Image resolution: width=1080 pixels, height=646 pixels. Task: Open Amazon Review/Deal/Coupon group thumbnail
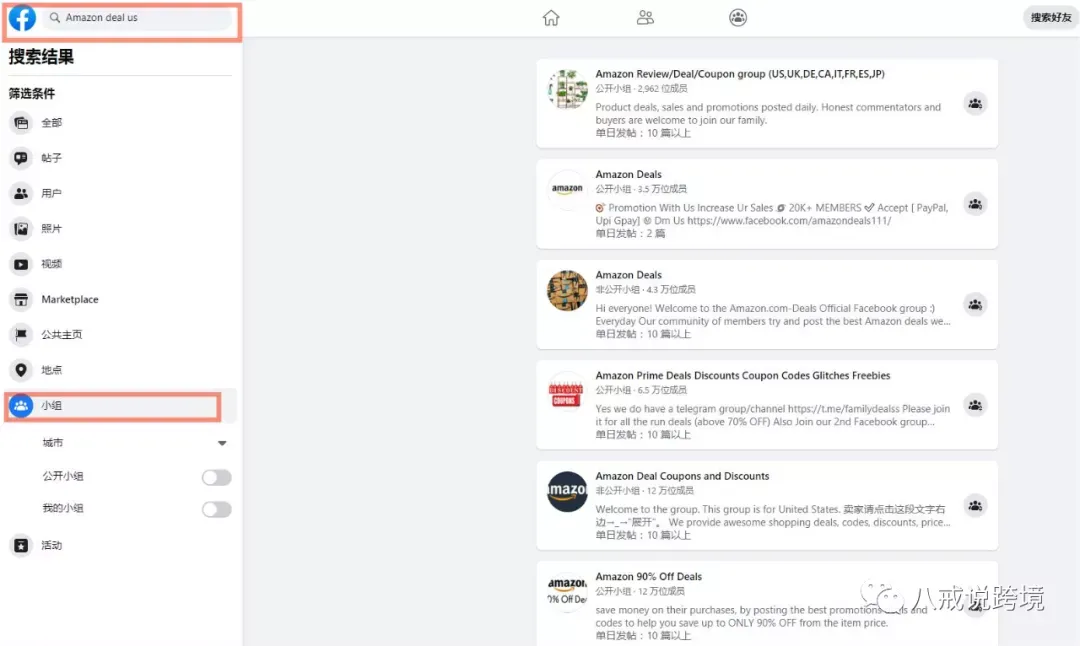tap(567, 90)
